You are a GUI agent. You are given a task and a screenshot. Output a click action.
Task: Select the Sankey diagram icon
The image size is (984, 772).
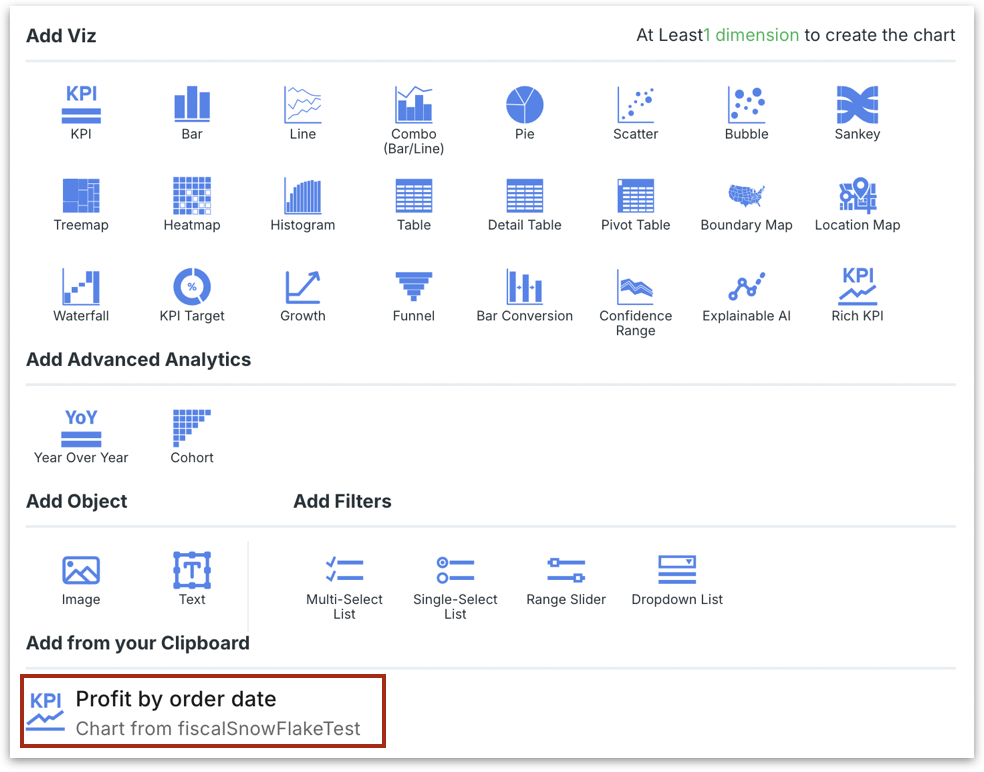(x=857, y=105)
